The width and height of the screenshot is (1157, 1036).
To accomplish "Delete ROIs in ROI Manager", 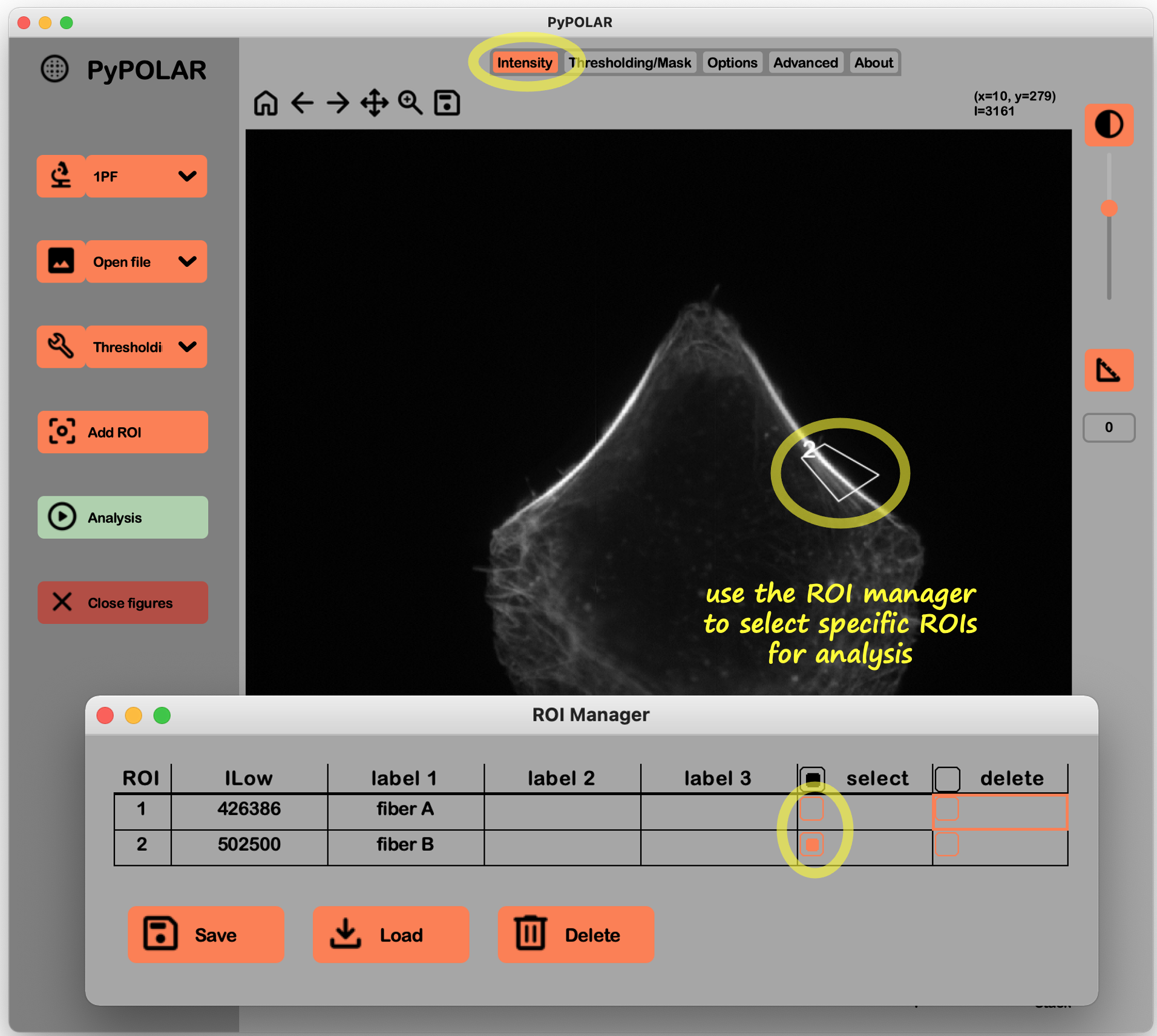I will (576, 934).
